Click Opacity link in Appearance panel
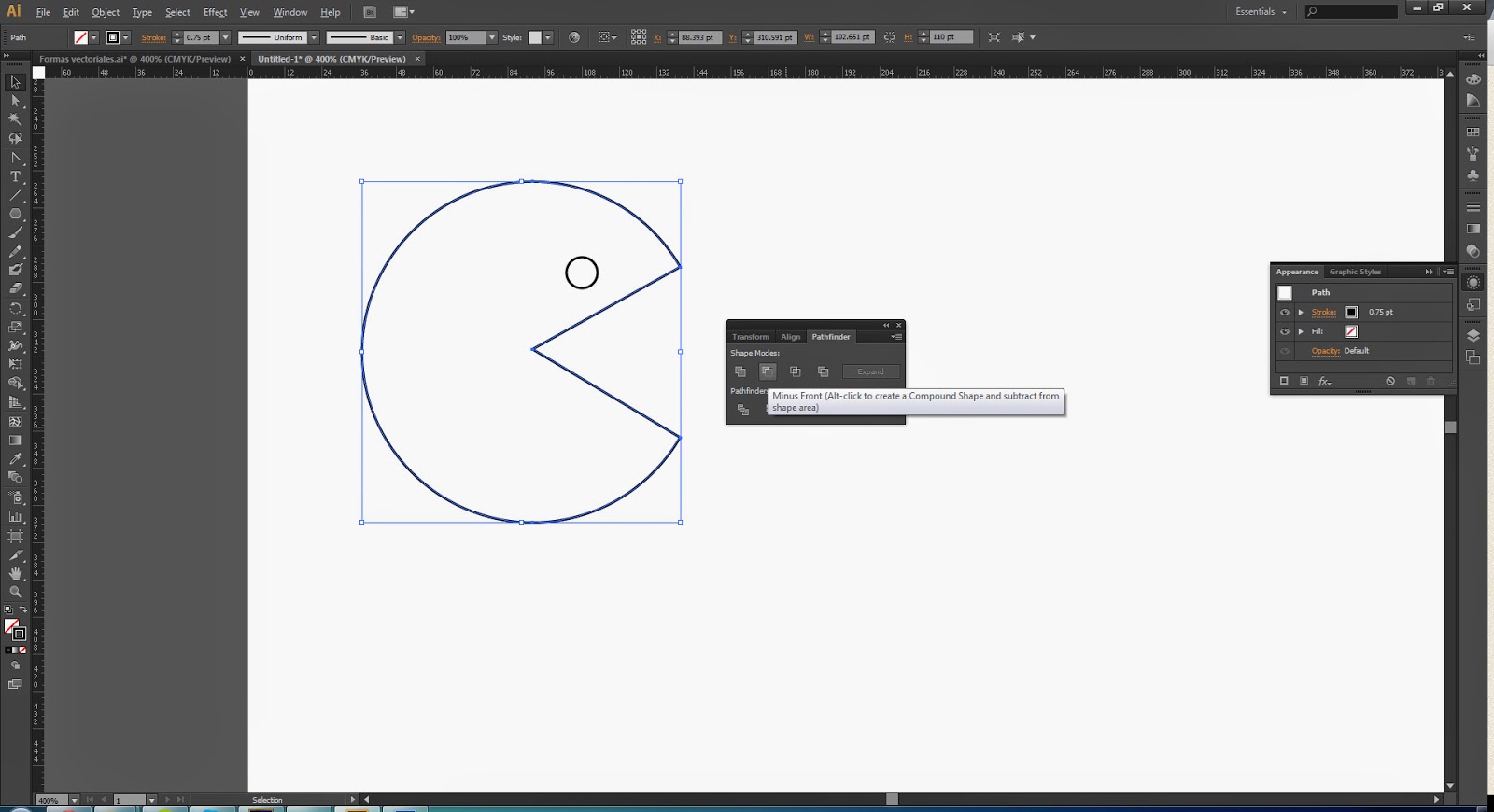1494x812 pixels. (1325, 351)
